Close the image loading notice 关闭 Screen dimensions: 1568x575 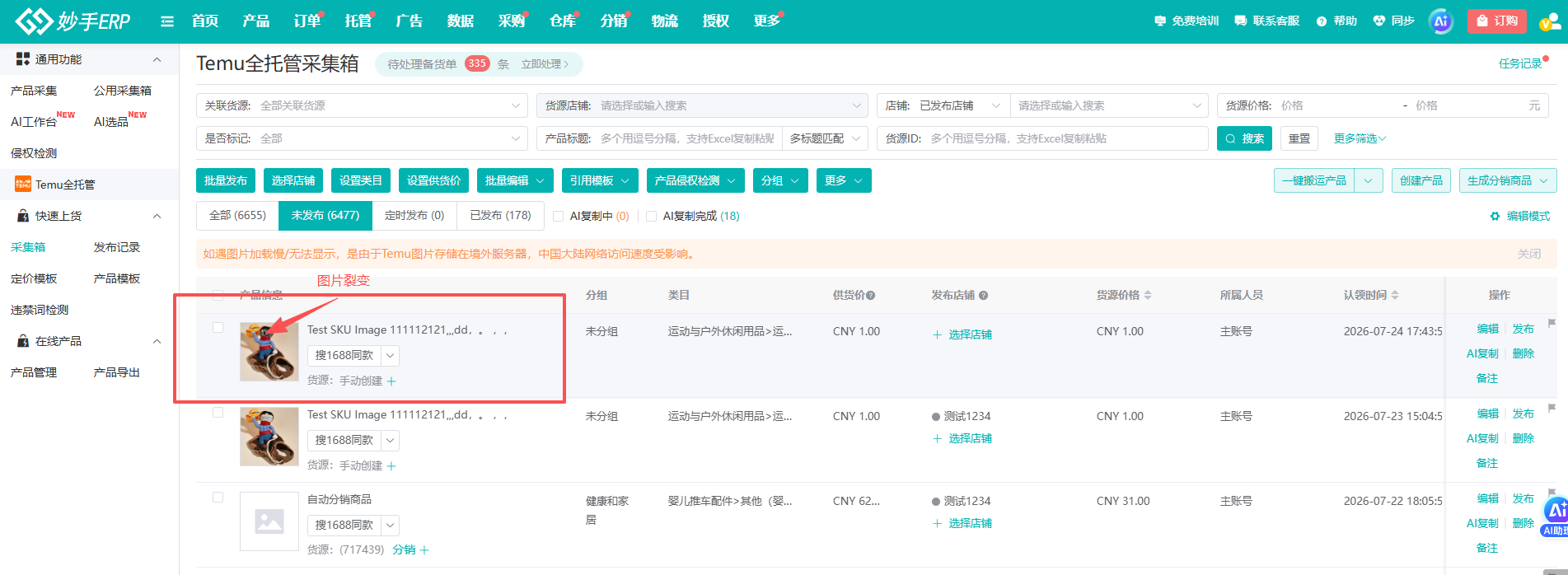(1529, 254)
